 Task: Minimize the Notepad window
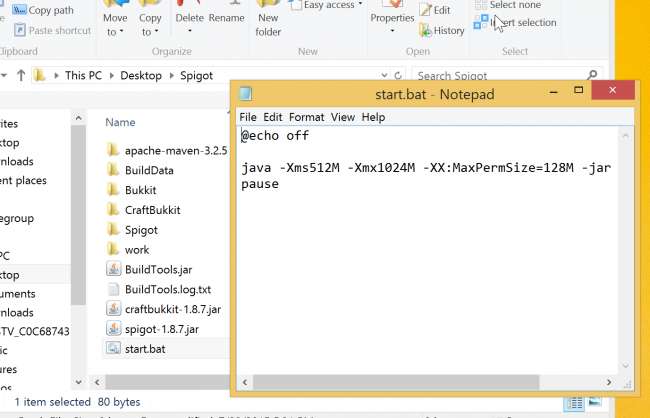tap(553, 91)
